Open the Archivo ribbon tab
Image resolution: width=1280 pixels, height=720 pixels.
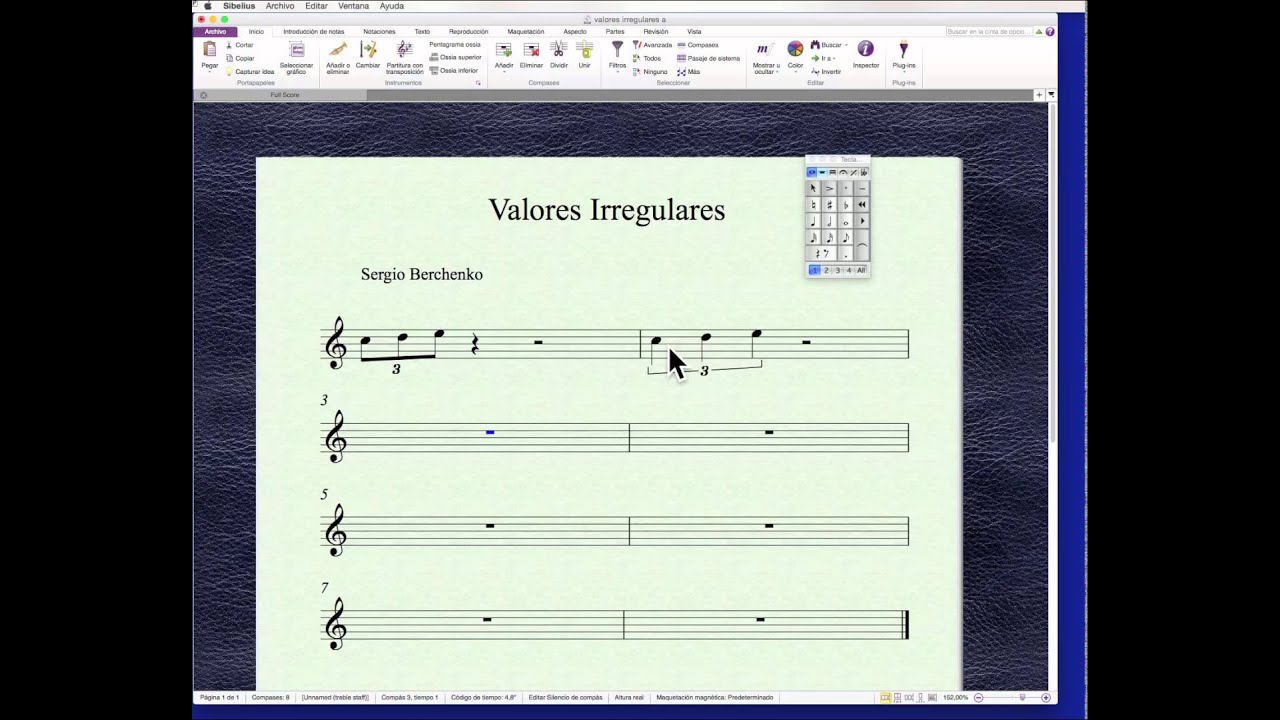[215, 32]
